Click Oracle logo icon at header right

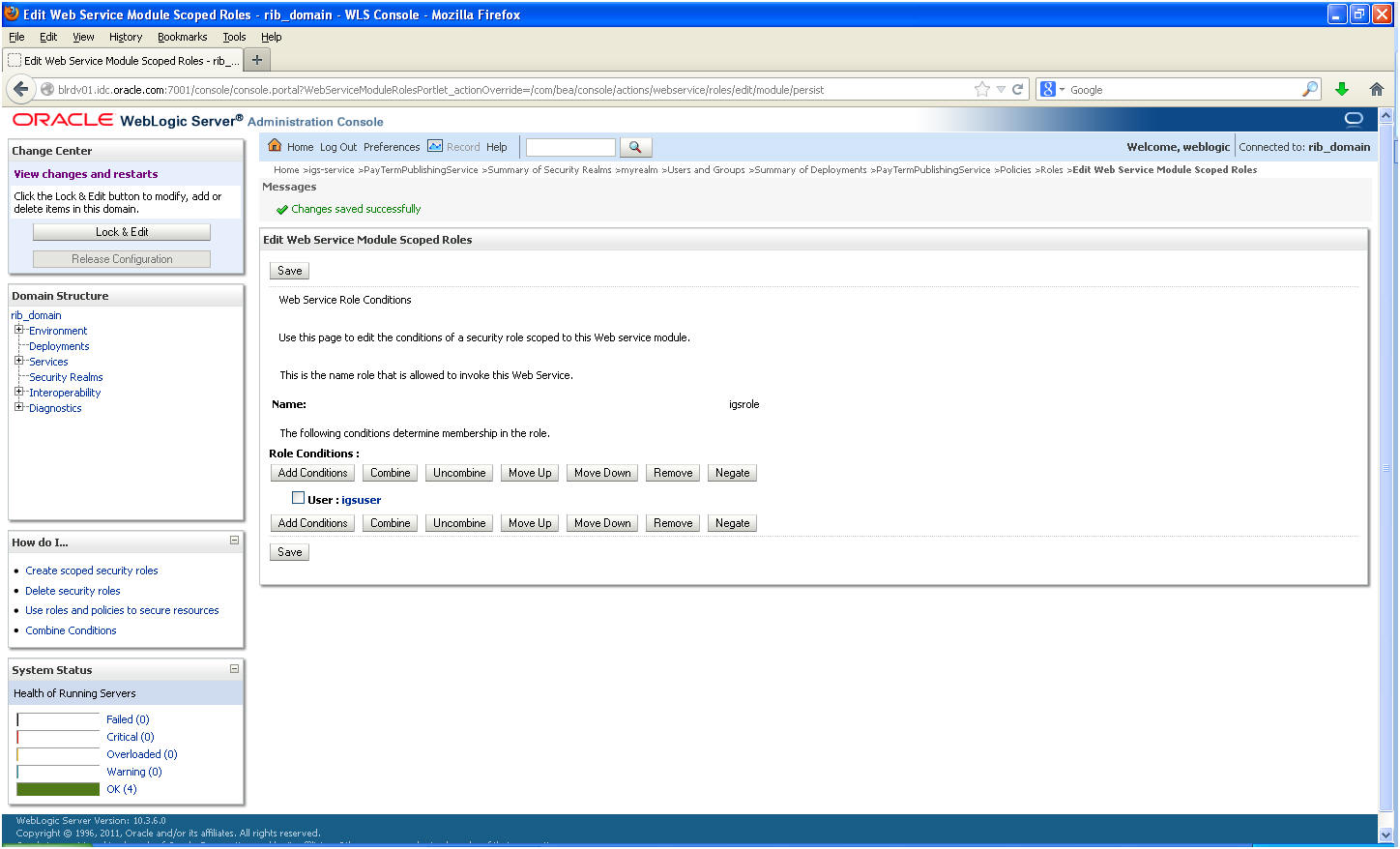tap(1354, 119)
